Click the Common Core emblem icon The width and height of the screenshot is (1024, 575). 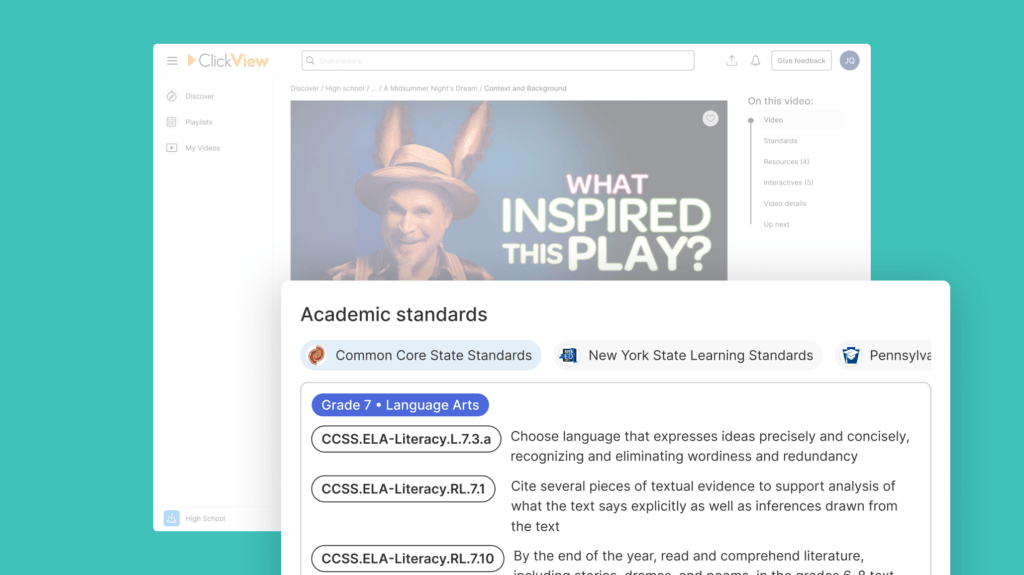tap(317, 355)
